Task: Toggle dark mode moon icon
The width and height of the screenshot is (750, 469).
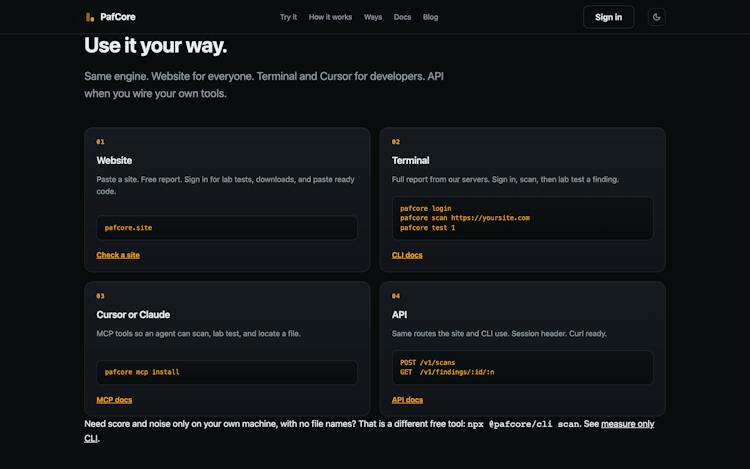Action: coord(656,17)
